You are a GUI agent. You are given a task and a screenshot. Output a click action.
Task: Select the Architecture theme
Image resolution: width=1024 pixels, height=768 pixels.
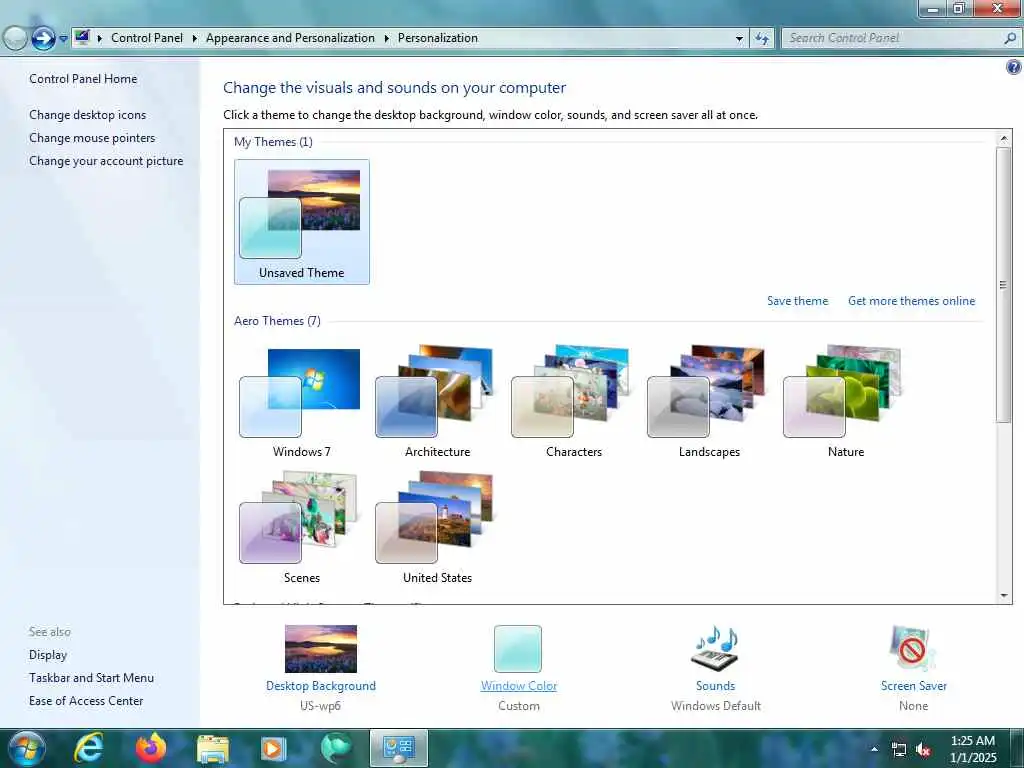click(x=437, y=402)
